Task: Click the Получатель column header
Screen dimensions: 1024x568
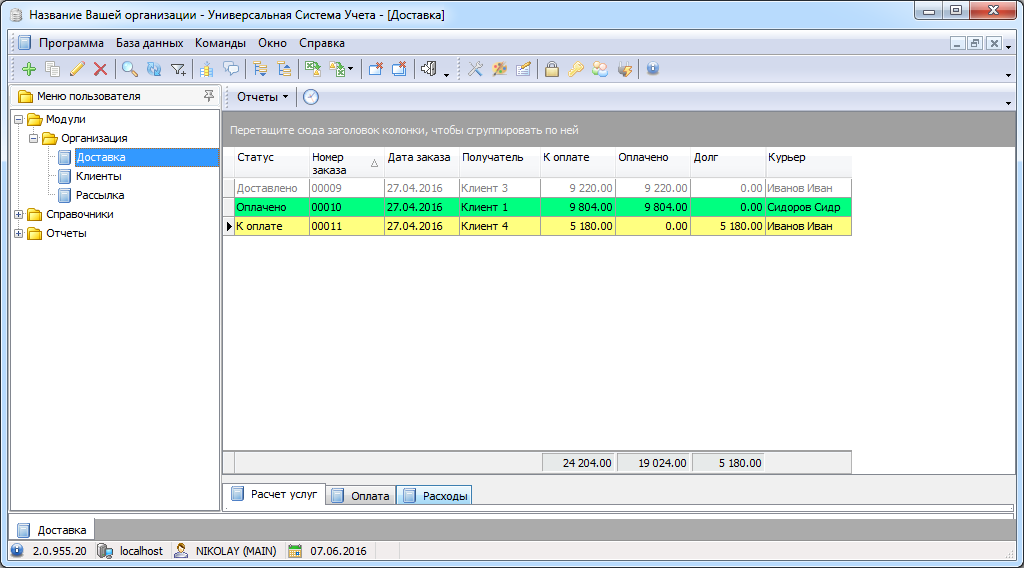Action: (x=500, y=163)
